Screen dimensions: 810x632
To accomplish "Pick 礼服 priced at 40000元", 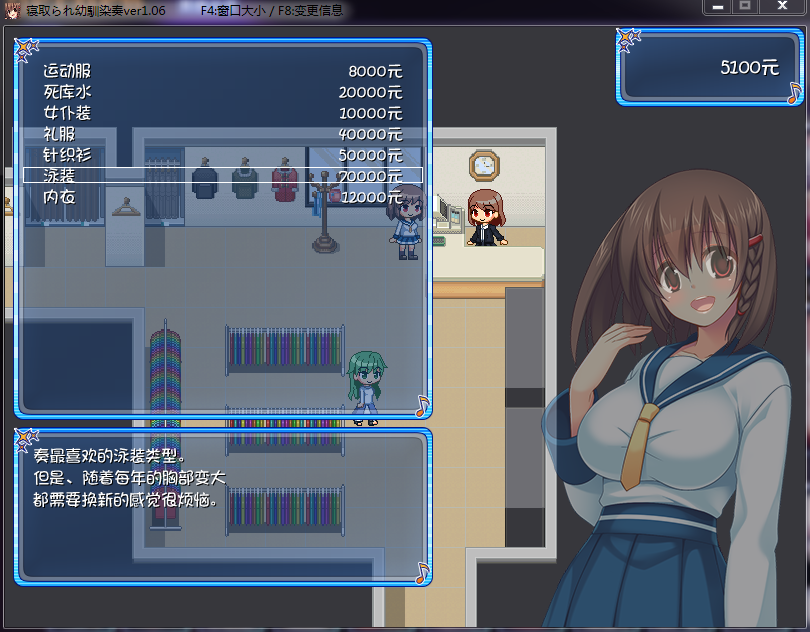I will click(x=222, y=134).
